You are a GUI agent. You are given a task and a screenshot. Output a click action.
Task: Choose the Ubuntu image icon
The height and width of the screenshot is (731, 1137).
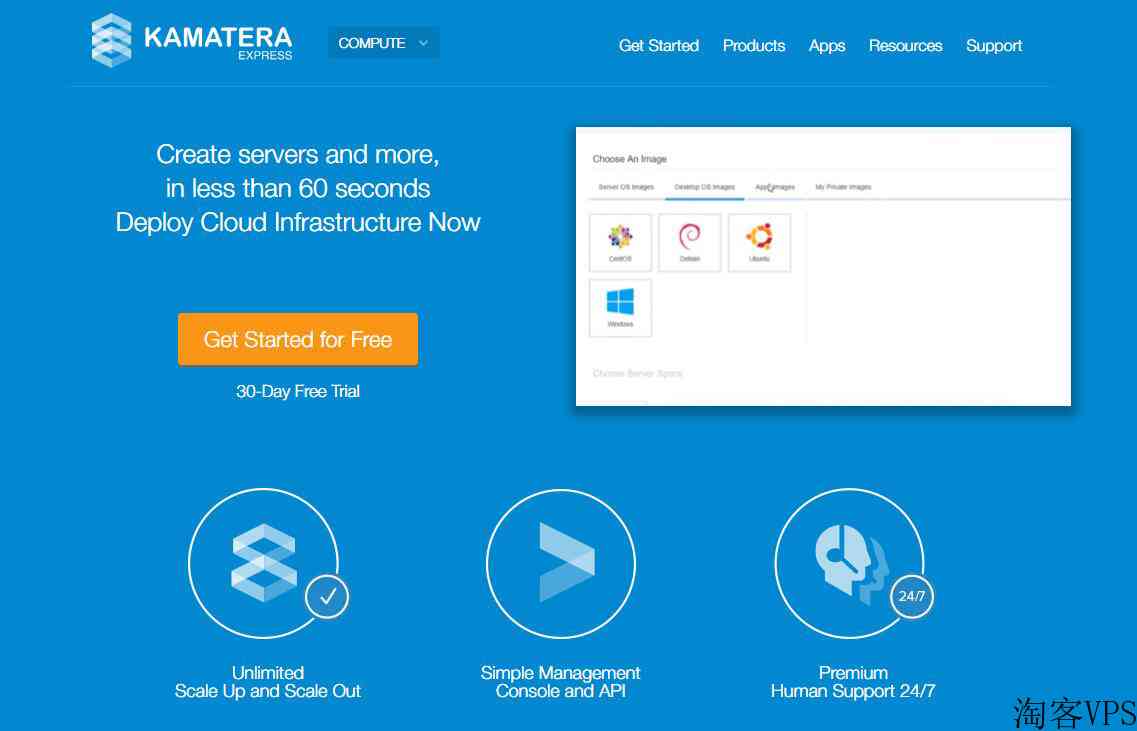click(x=759, y=242)
